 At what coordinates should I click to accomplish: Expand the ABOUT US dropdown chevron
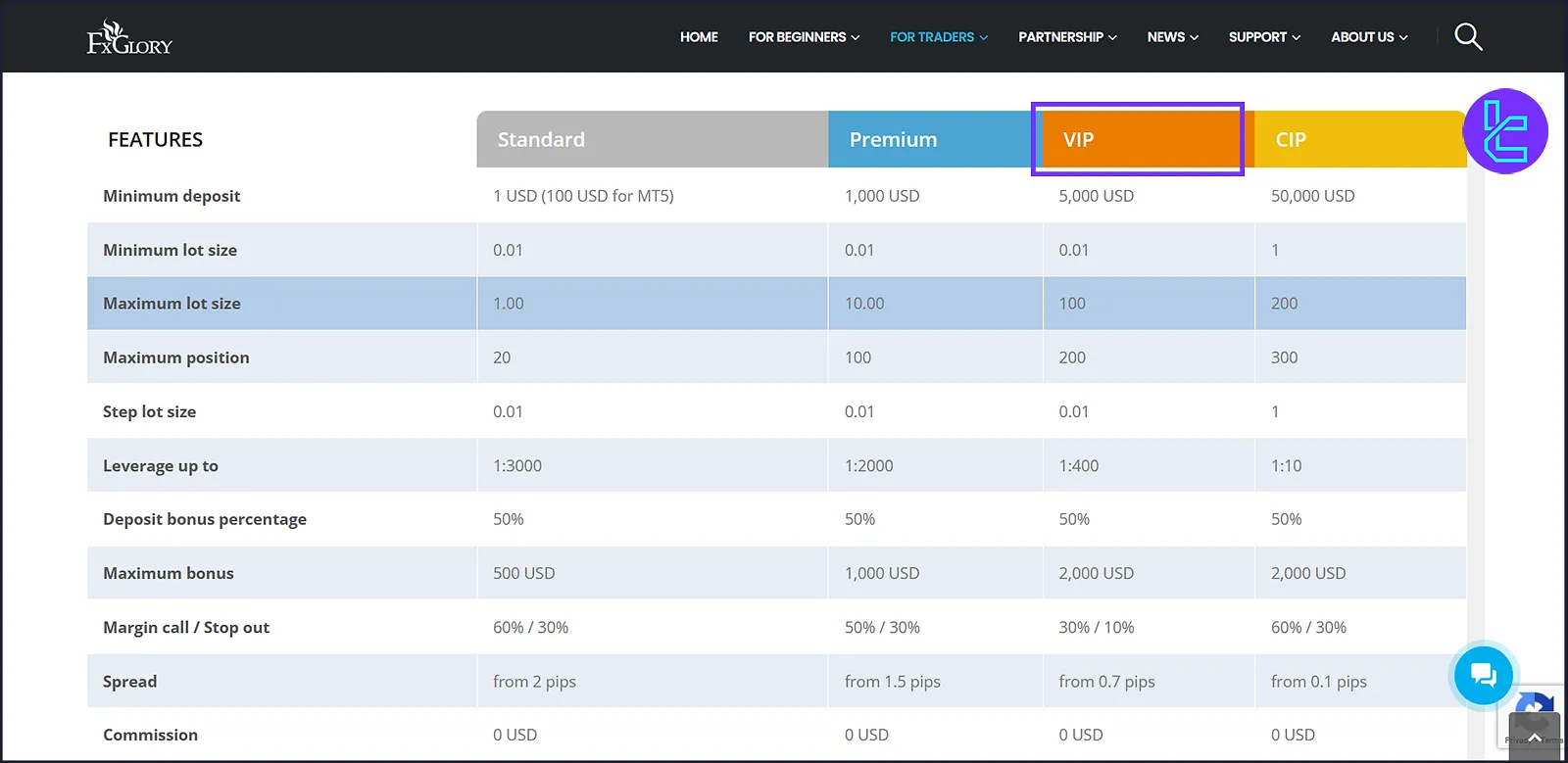1403,38
